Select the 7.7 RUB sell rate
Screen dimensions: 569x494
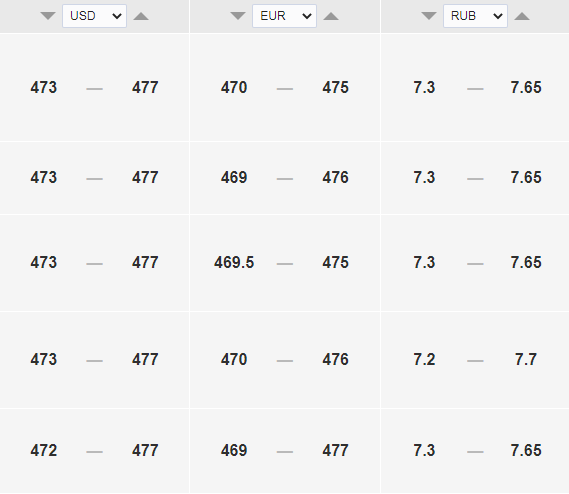click(x=526, y=359)
